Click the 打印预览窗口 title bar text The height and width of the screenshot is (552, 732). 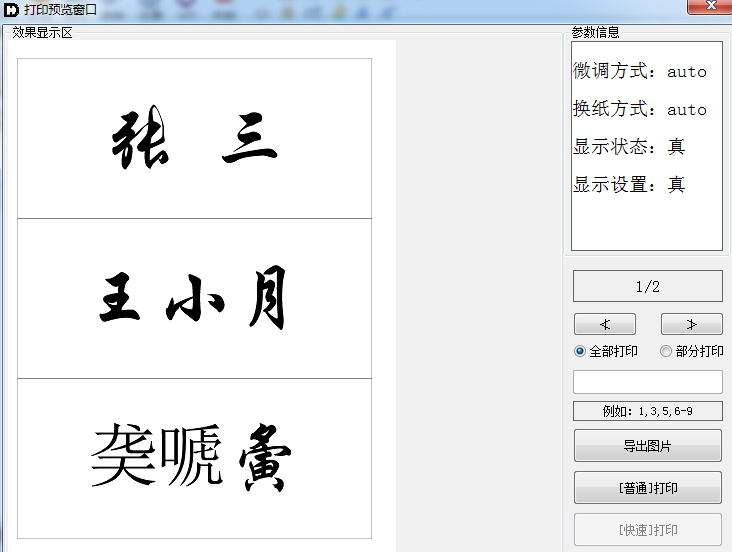[x=60, y=9]
